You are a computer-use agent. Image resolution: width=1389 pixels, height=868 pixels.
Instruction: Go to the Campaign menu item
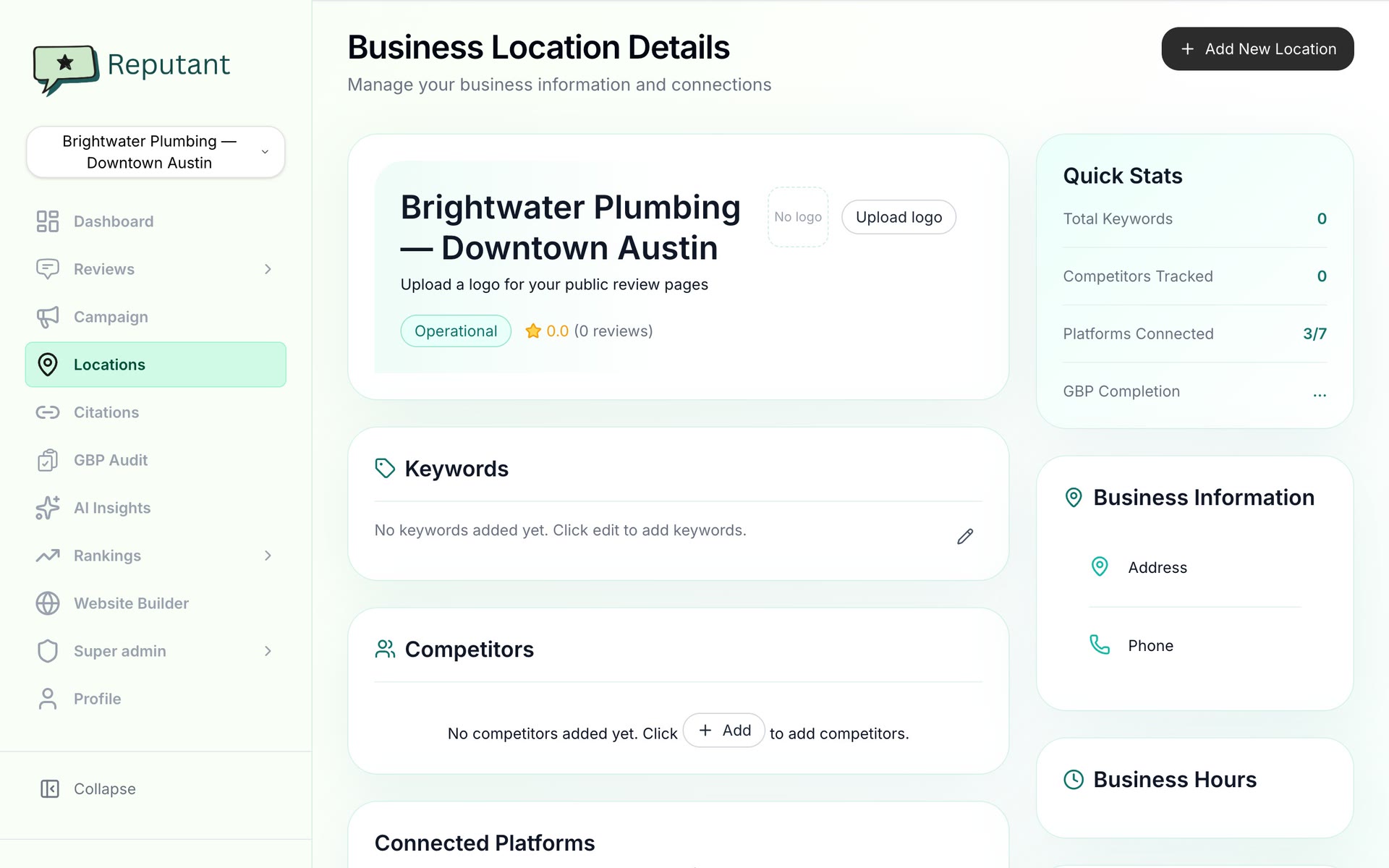pos(156,317)
